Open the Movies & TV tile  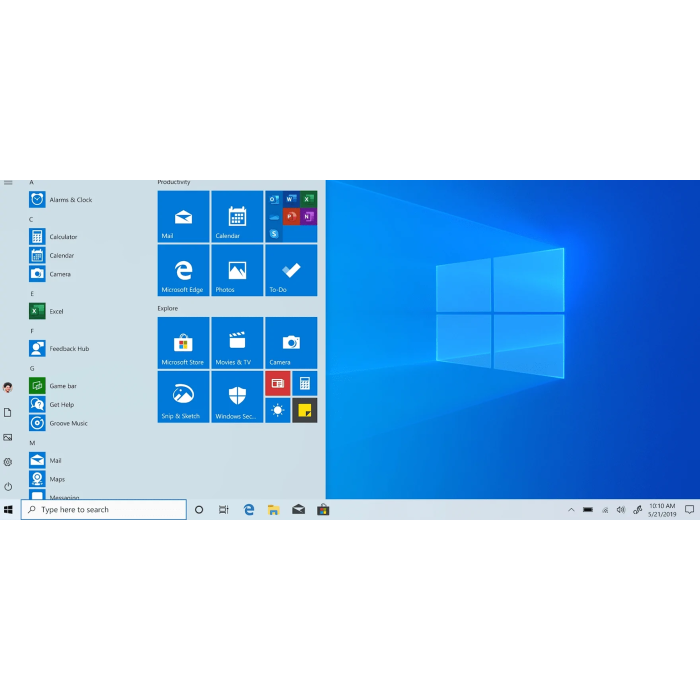tap(237, 343)
